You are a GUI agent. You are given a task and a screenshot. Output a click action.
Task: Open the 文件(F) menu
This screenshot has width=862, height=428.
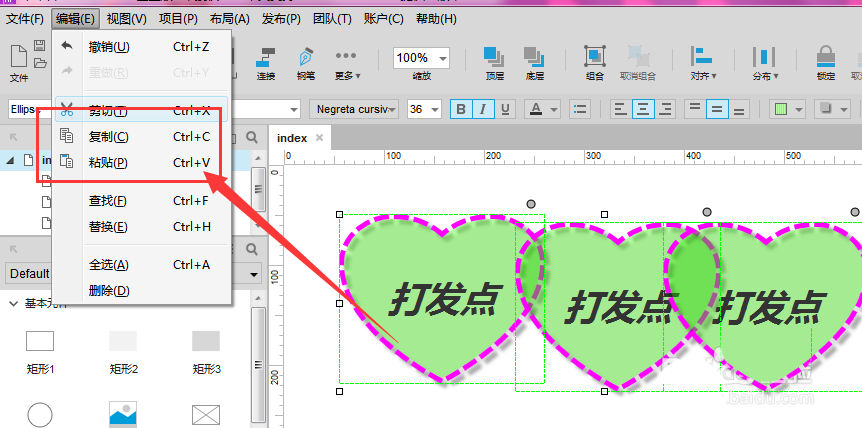[x=25, y=19]
